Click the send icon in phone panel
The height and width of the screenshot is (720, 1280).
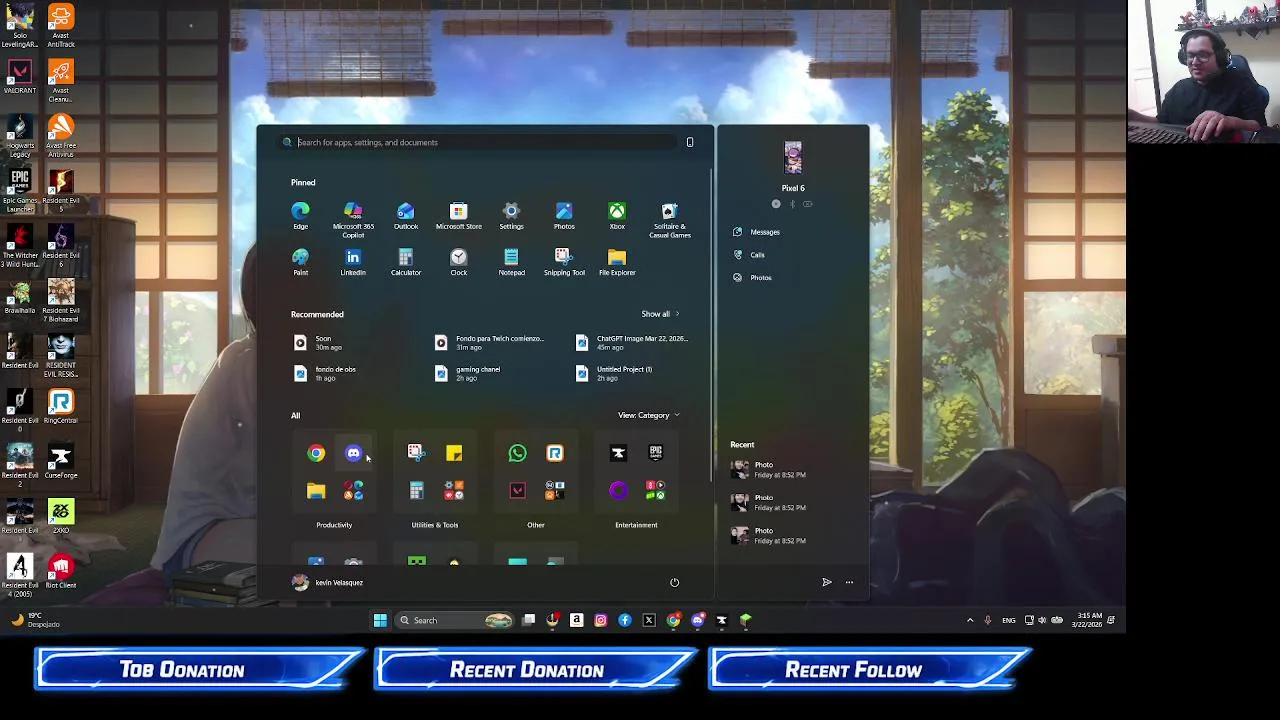(x=827, y=582)
